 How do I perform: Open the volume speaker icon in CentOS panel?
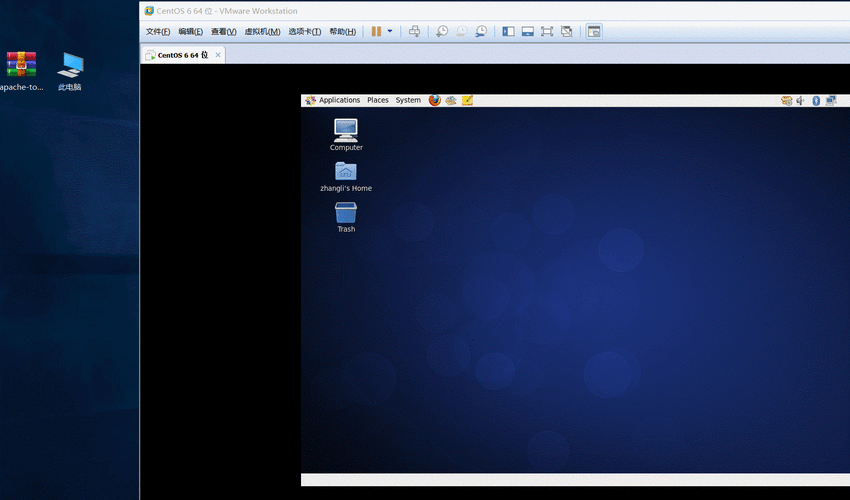pos(801,100)
